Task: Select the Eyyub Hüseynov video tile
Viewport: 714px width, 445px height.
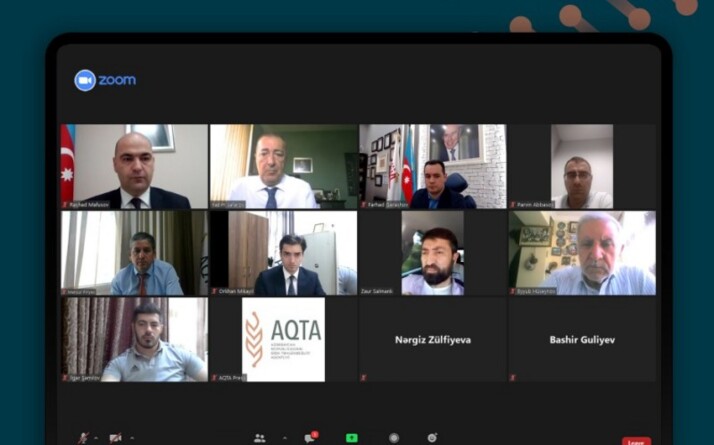Action: (582, 253)
